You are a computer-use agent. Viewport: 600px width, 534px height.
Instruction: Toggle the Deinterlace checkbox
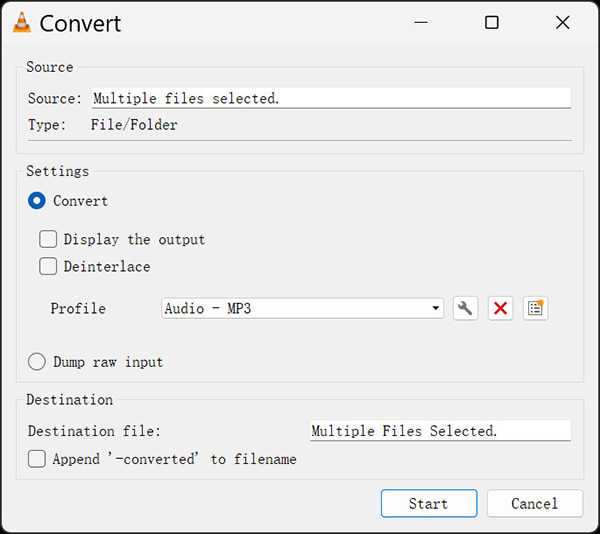pos(48,266)
